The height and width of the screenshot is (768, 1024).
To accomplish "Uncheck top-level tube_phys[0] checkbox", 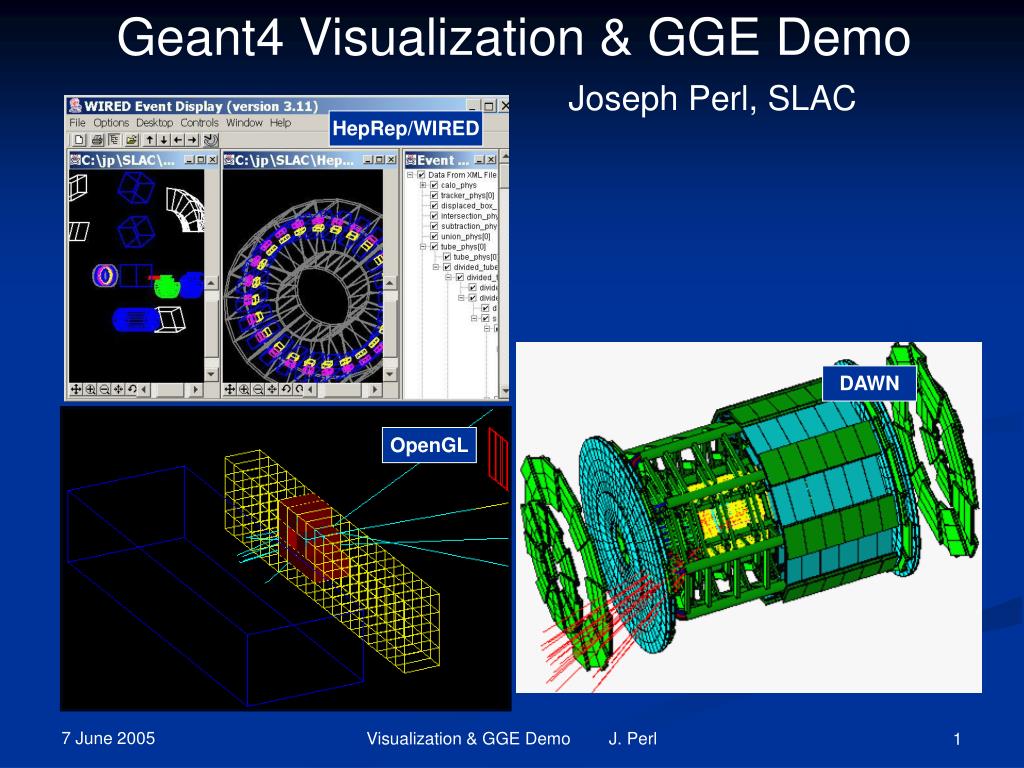I will (x=434, y=247).
